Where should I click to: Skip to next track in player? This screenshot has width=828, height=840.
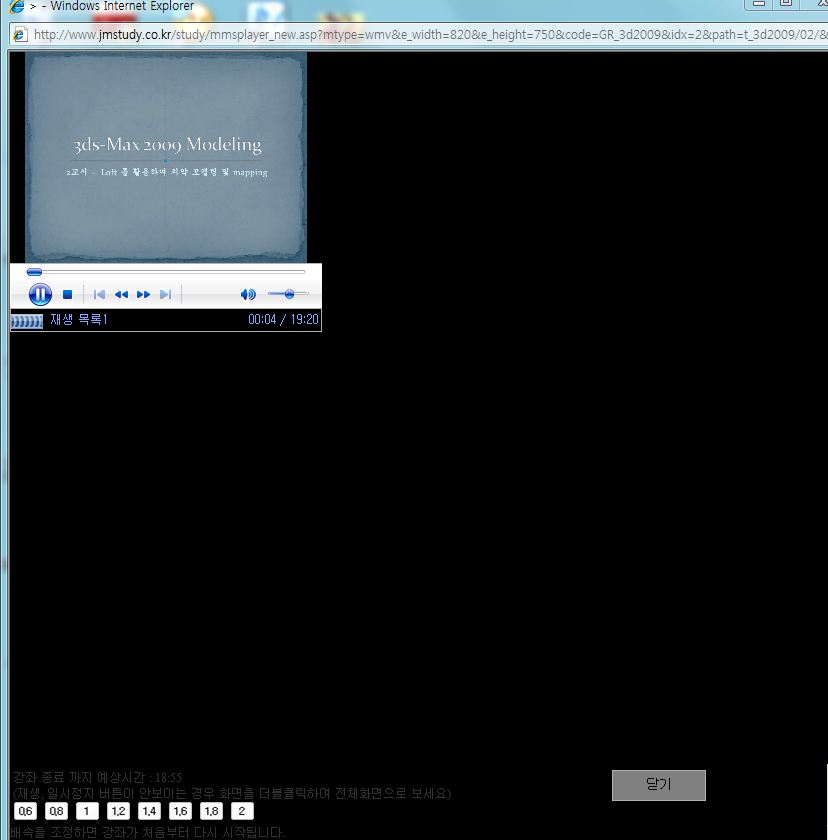coord(165,294)
